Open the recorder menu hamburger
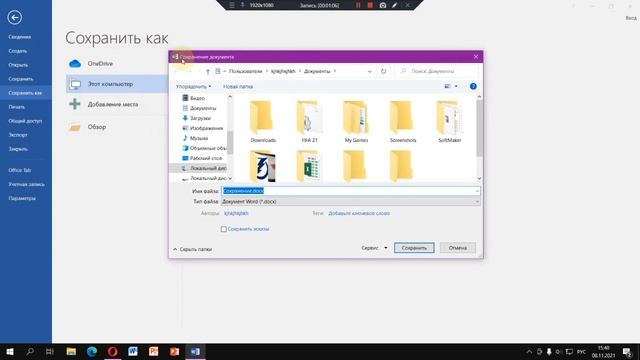This screenshot has width=640, height=360. tap(232, 5)
